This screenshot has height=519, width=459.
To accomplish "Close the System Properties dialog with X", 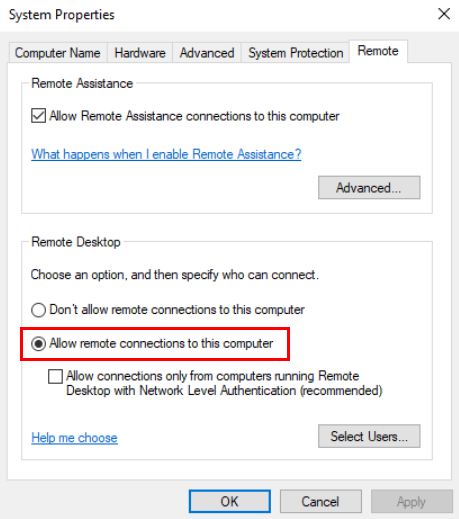I will point(444,14).
